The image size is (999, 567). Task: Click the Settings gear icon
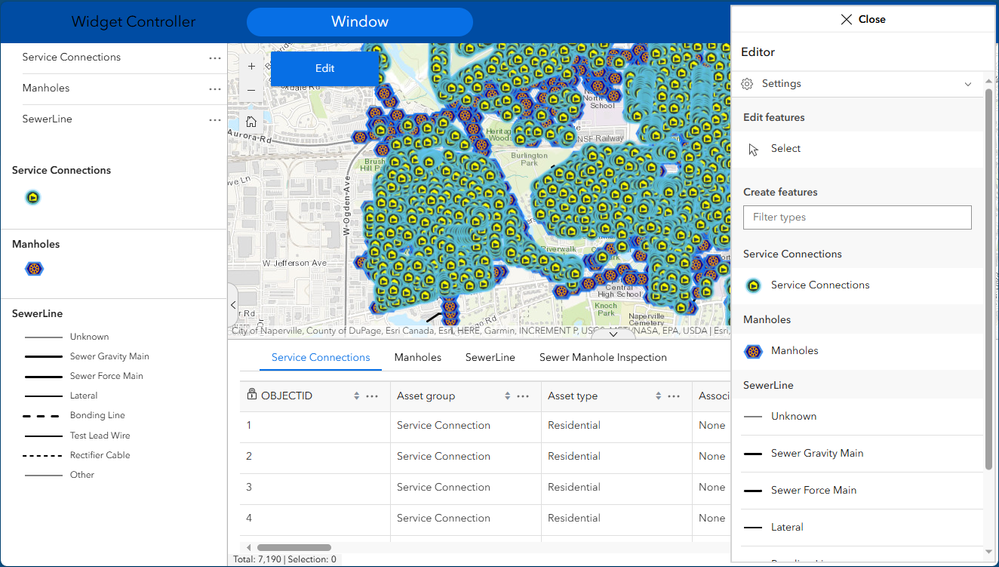[747, 84]
